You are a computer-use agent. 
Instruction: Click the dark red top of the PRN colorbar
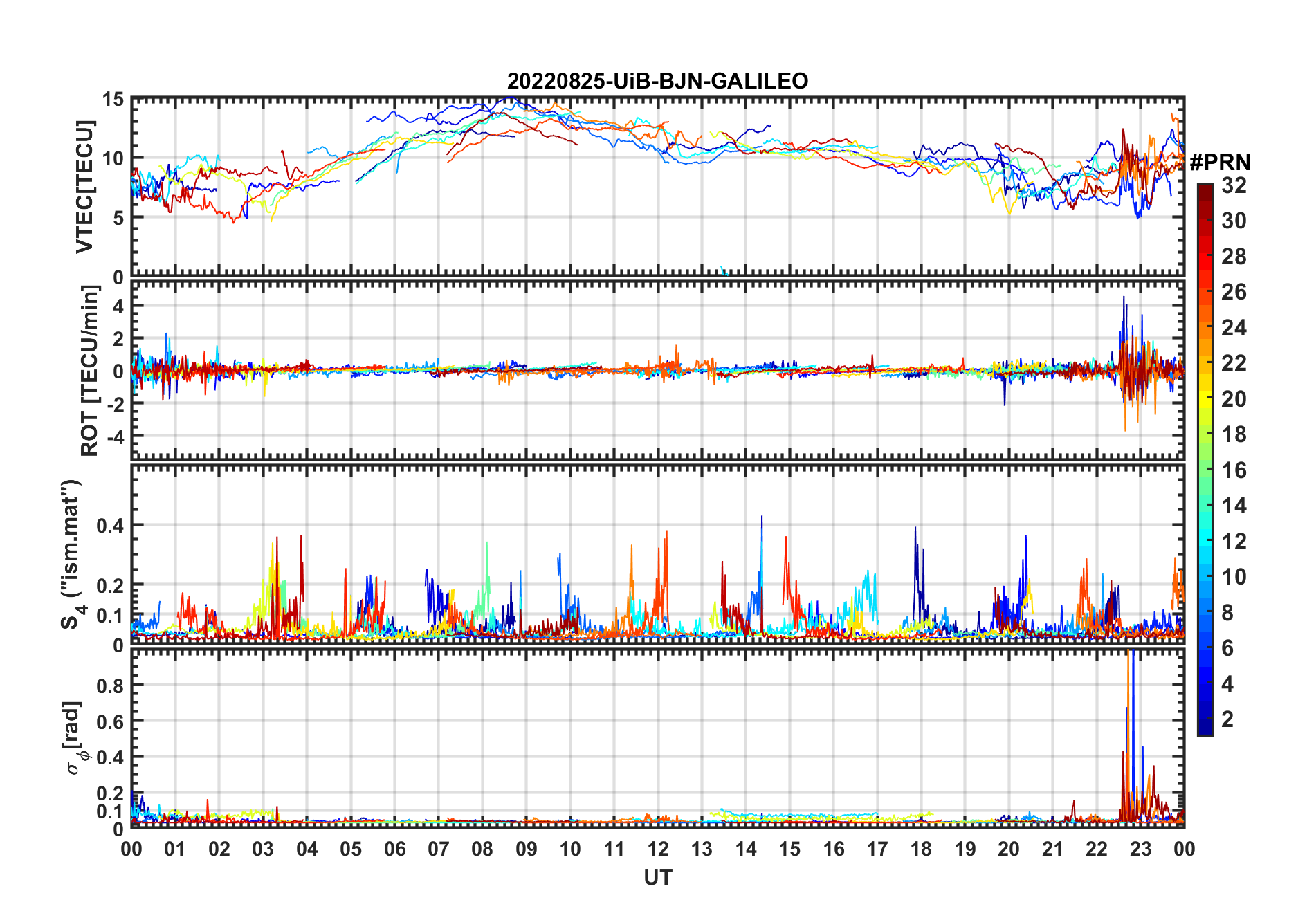(1205, 190)
